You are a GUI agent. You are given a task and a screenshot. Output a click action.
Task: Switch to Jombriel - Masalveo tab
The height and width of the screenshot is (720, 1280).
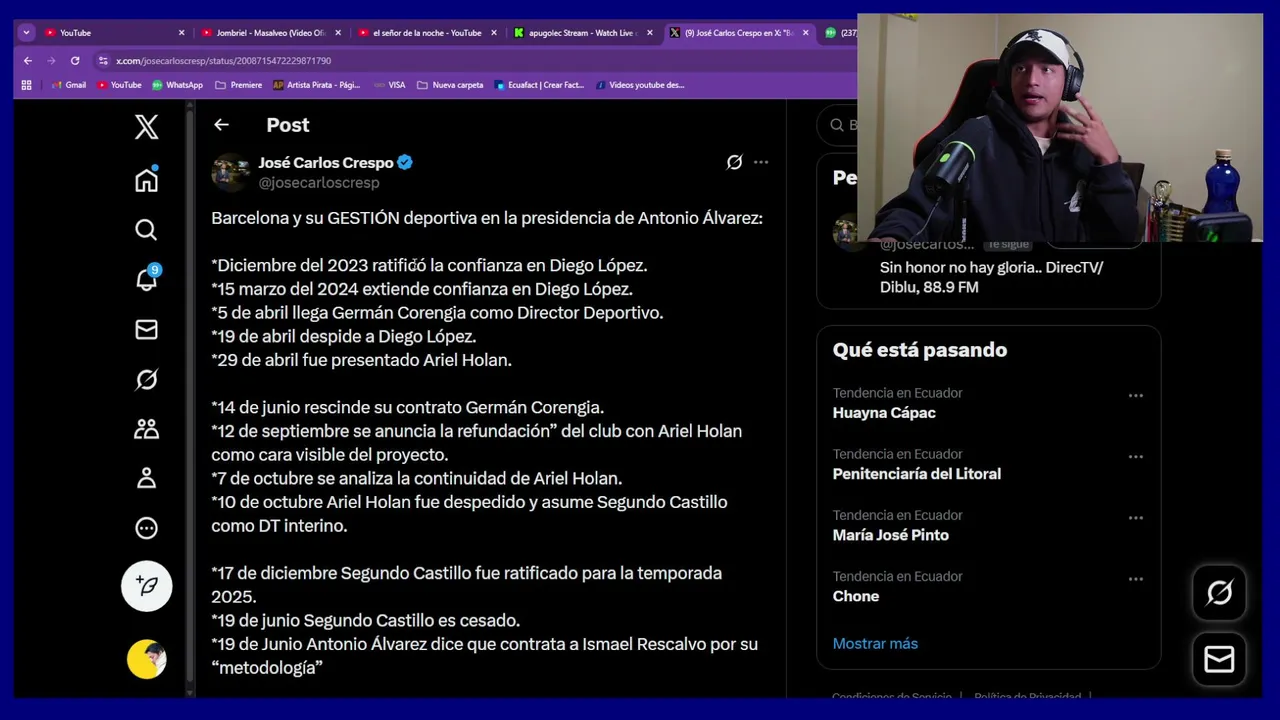pyautogui.click(x=270, y=33)
